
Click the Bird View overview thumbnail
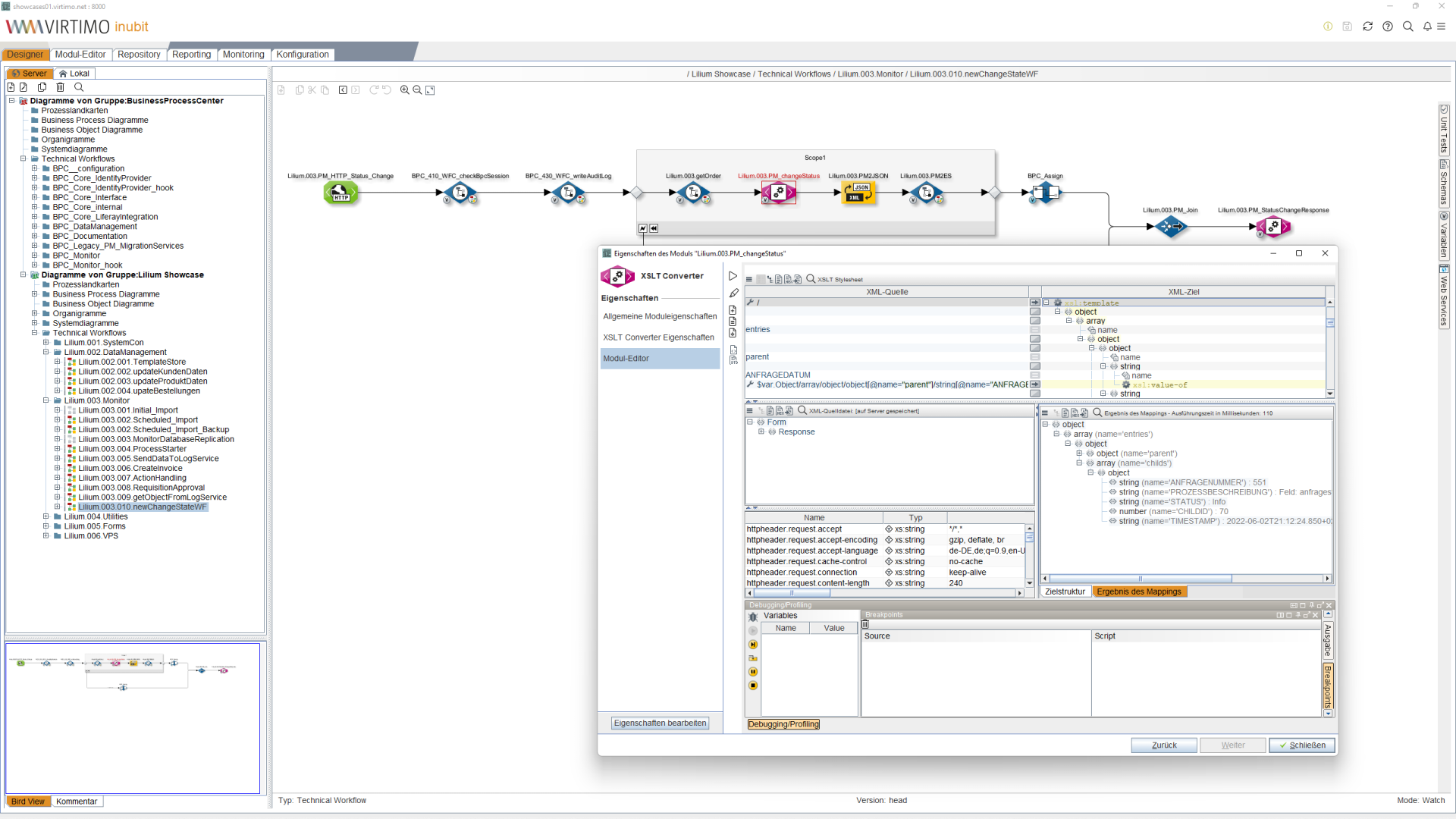133,717
